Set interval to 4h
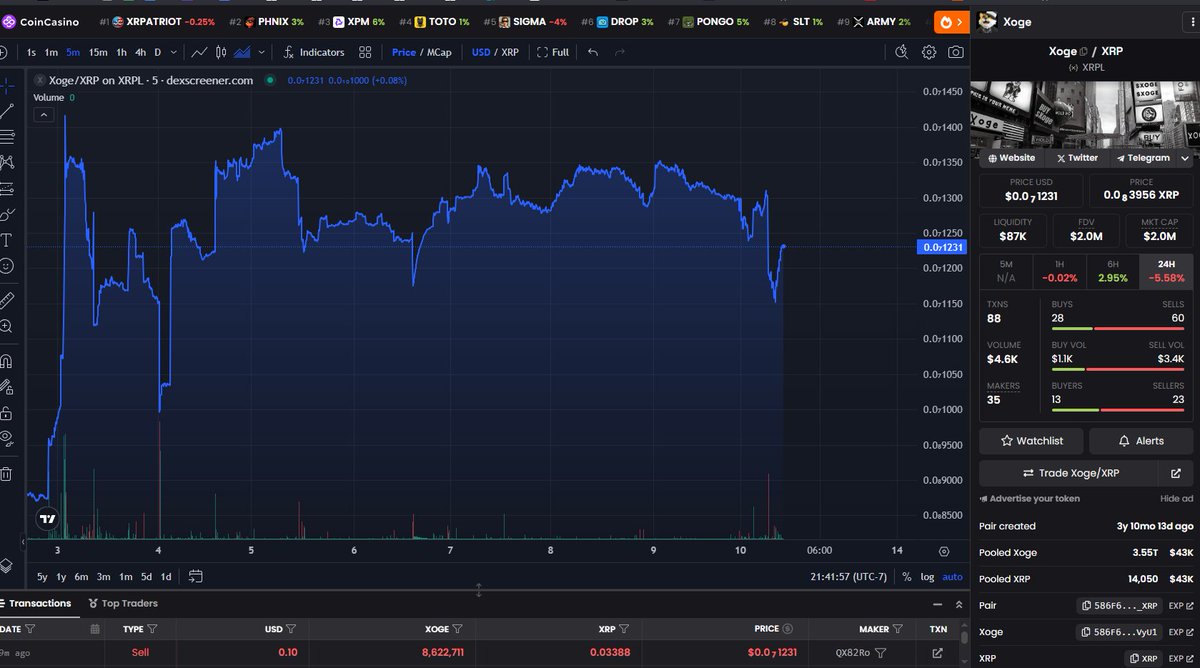This screenshot has width=1200, height=668. click(140, 52)
